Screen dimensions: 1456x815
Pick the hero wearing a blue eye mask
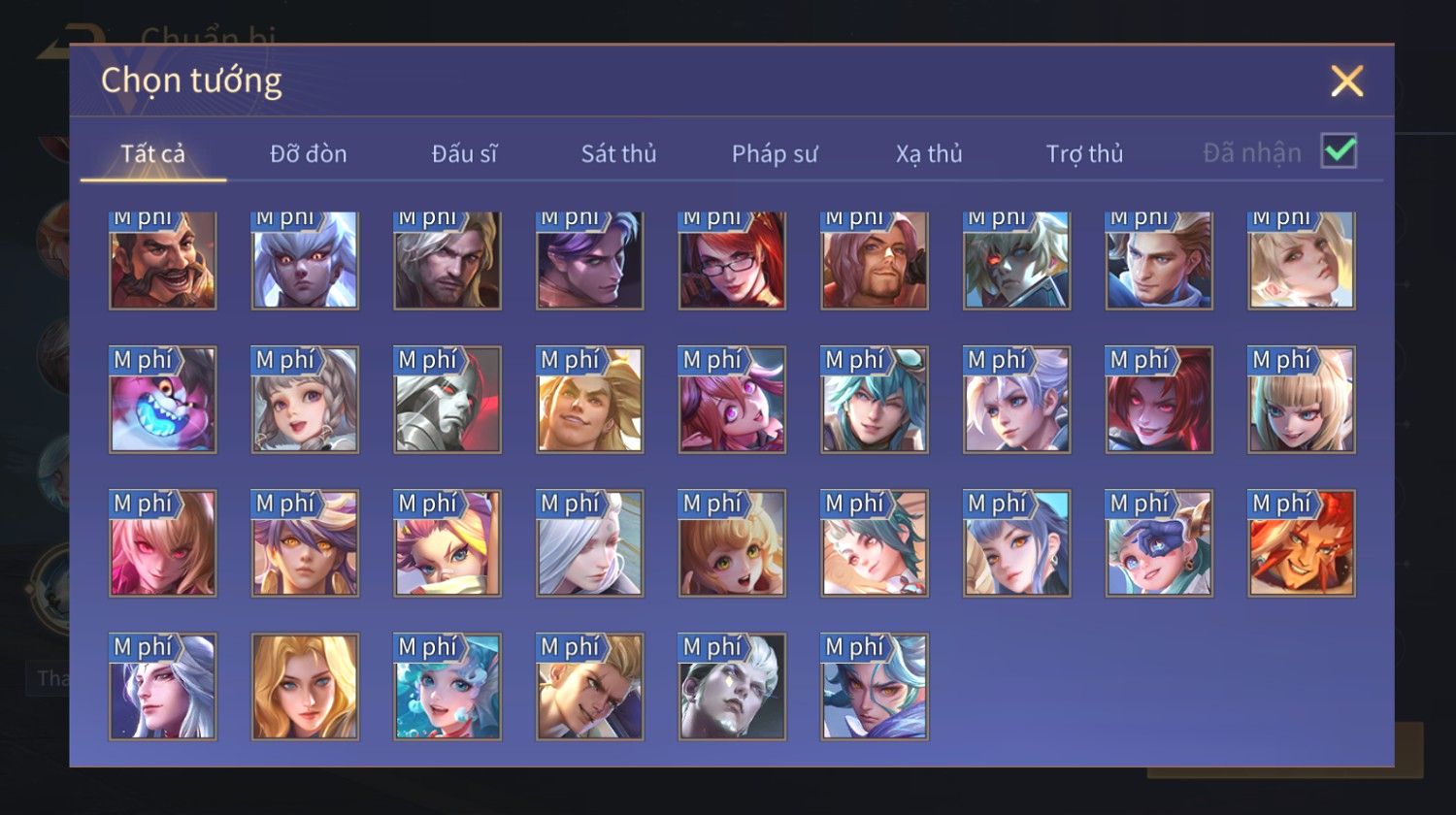(x=1159, y=543)
